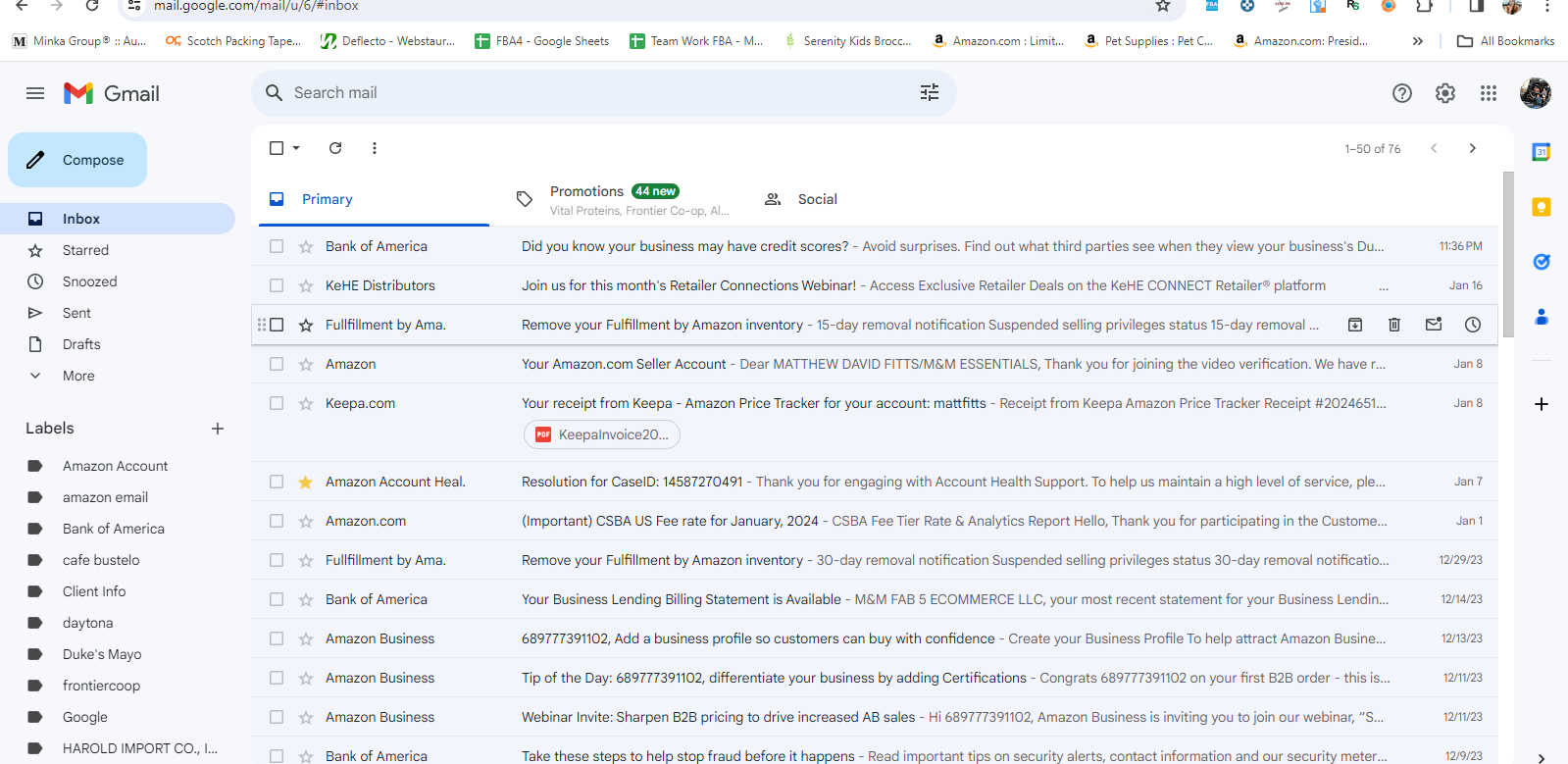Switch to the Promotions tab
The image size is (1568, 764).
[x=622, y=199]
